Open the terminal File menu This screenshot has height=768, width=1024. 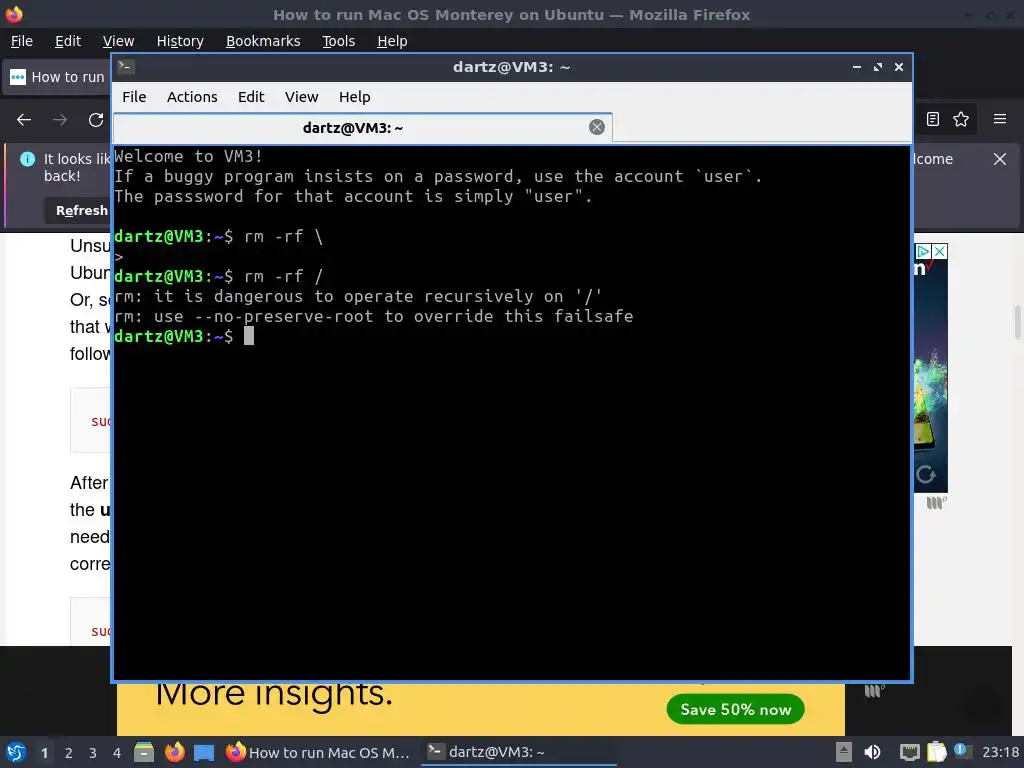(134, 97)
